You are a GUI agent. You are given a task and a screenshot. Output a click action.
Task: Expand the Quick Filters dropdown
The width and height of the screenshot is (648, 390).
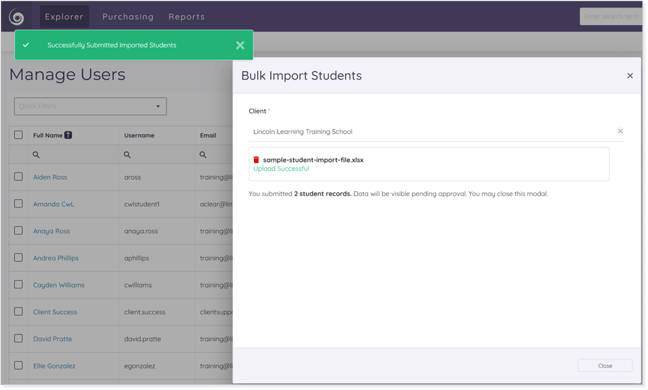(90, 106)
